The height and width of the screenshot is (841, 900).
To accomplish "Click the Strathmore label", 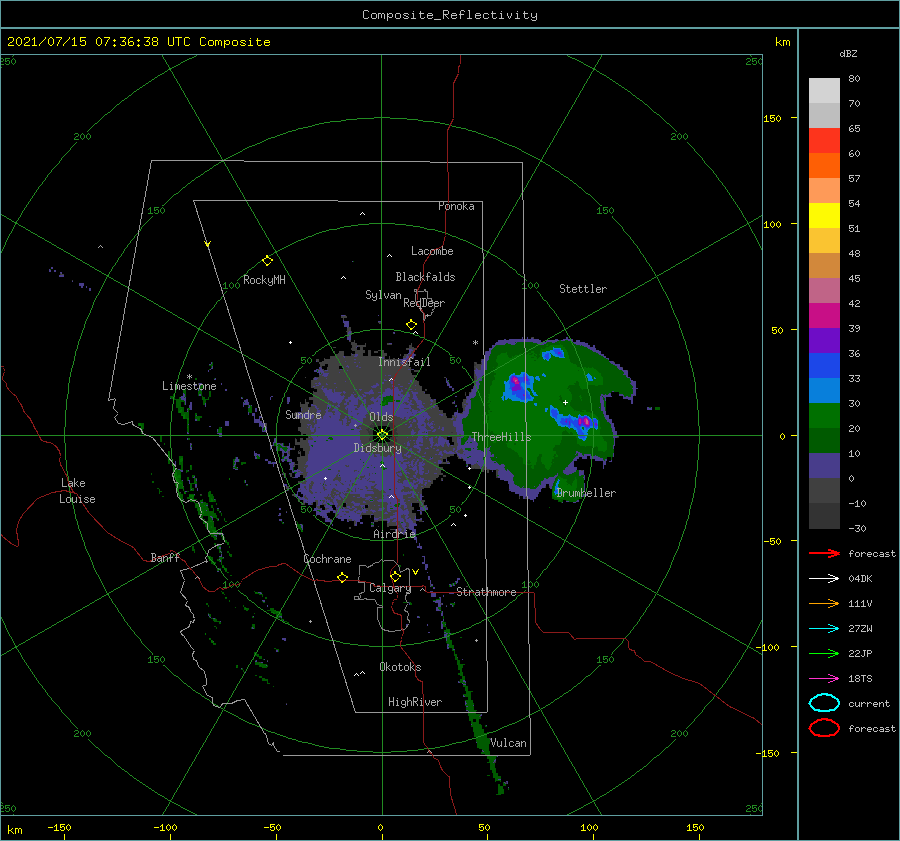I will coord(487,592).
